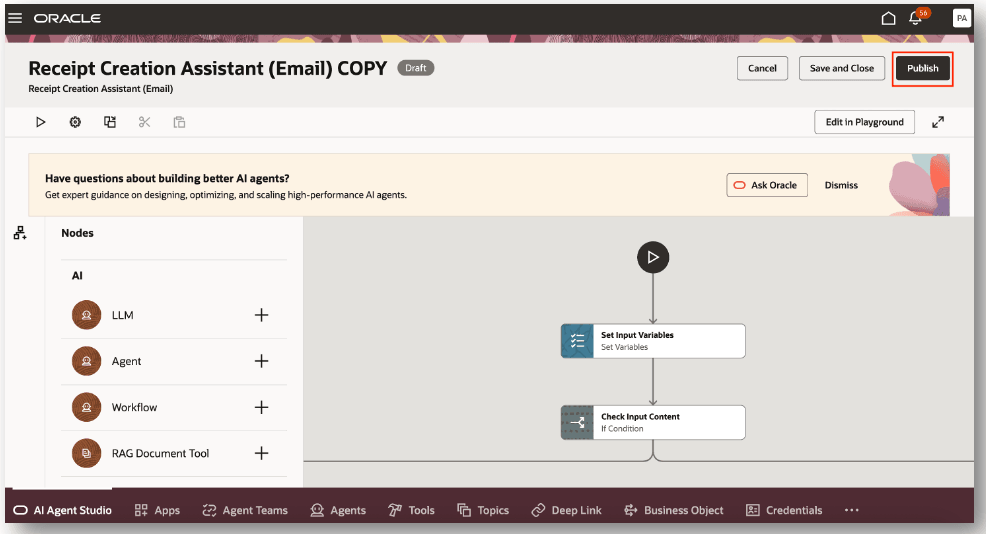Switch to the Deep Link tab
986x534 pixels.
click(x=566, y=510)
